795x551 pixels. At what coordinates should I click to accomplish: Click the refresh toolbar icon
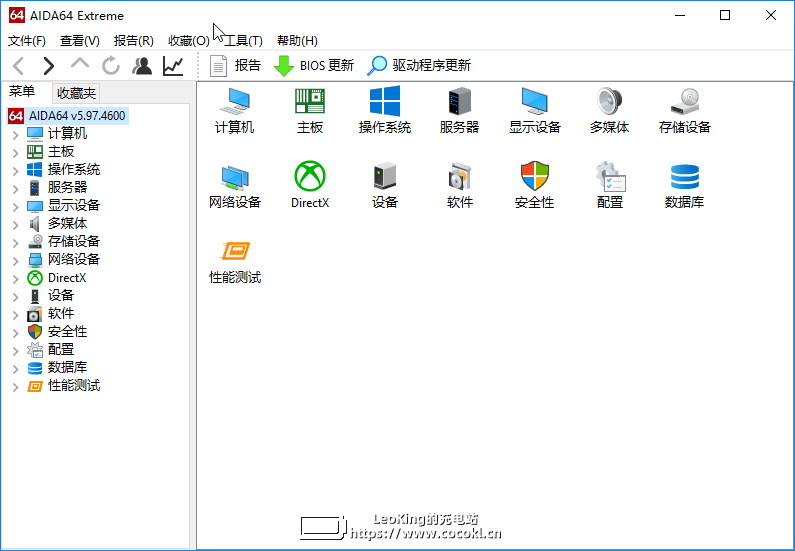[x=111, y=66]
